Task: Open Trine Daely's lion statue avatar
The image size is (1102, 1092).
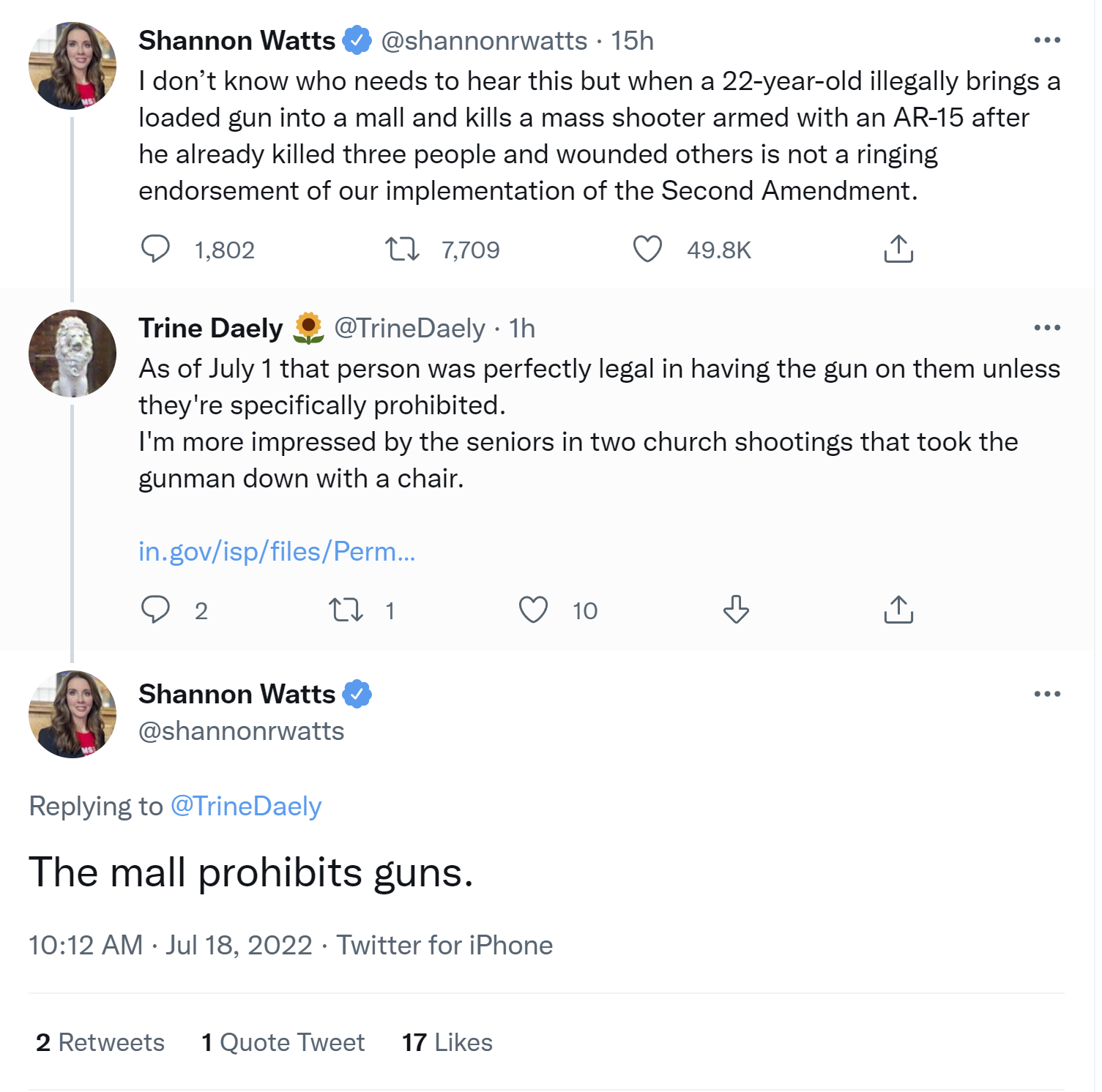Action: pyautogui.click(x=72, y=354)
